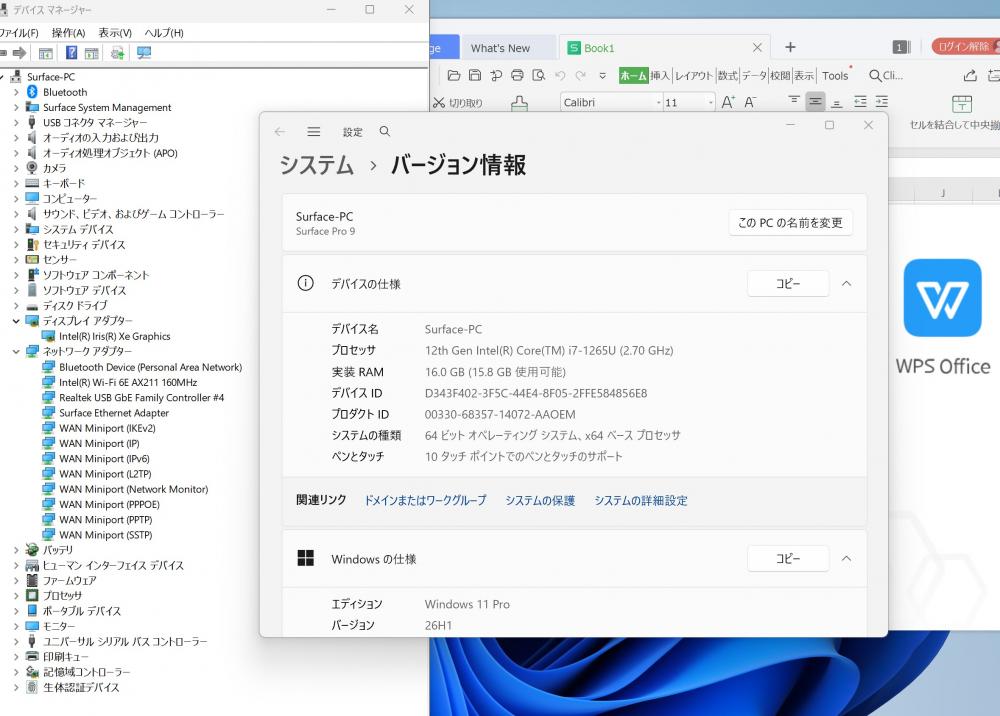Collapse the デバイスの仕様 section chevron

click(x=846, y=284)
